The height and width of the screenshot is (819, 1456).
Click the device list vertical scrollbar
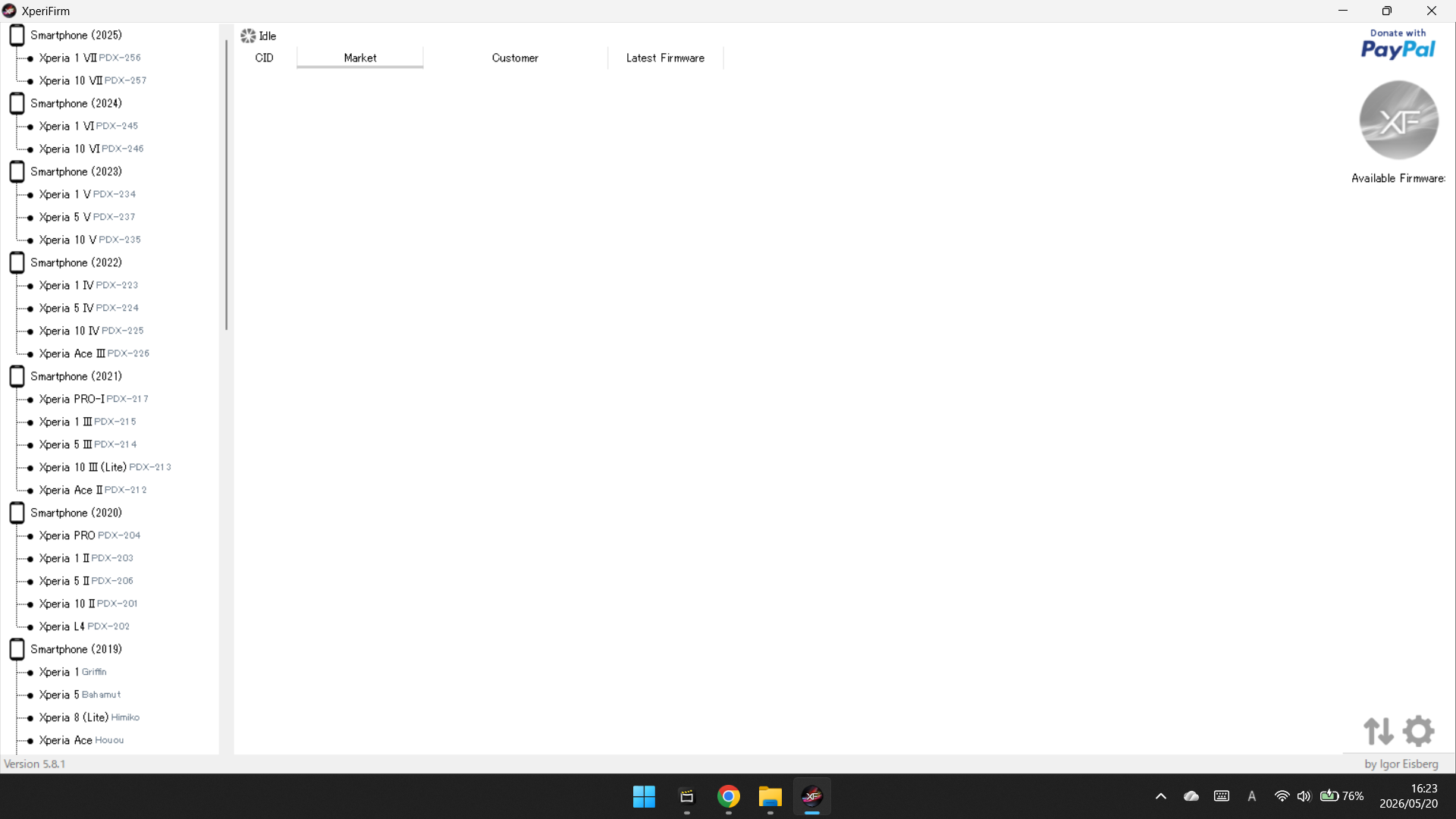coord(226,185)
